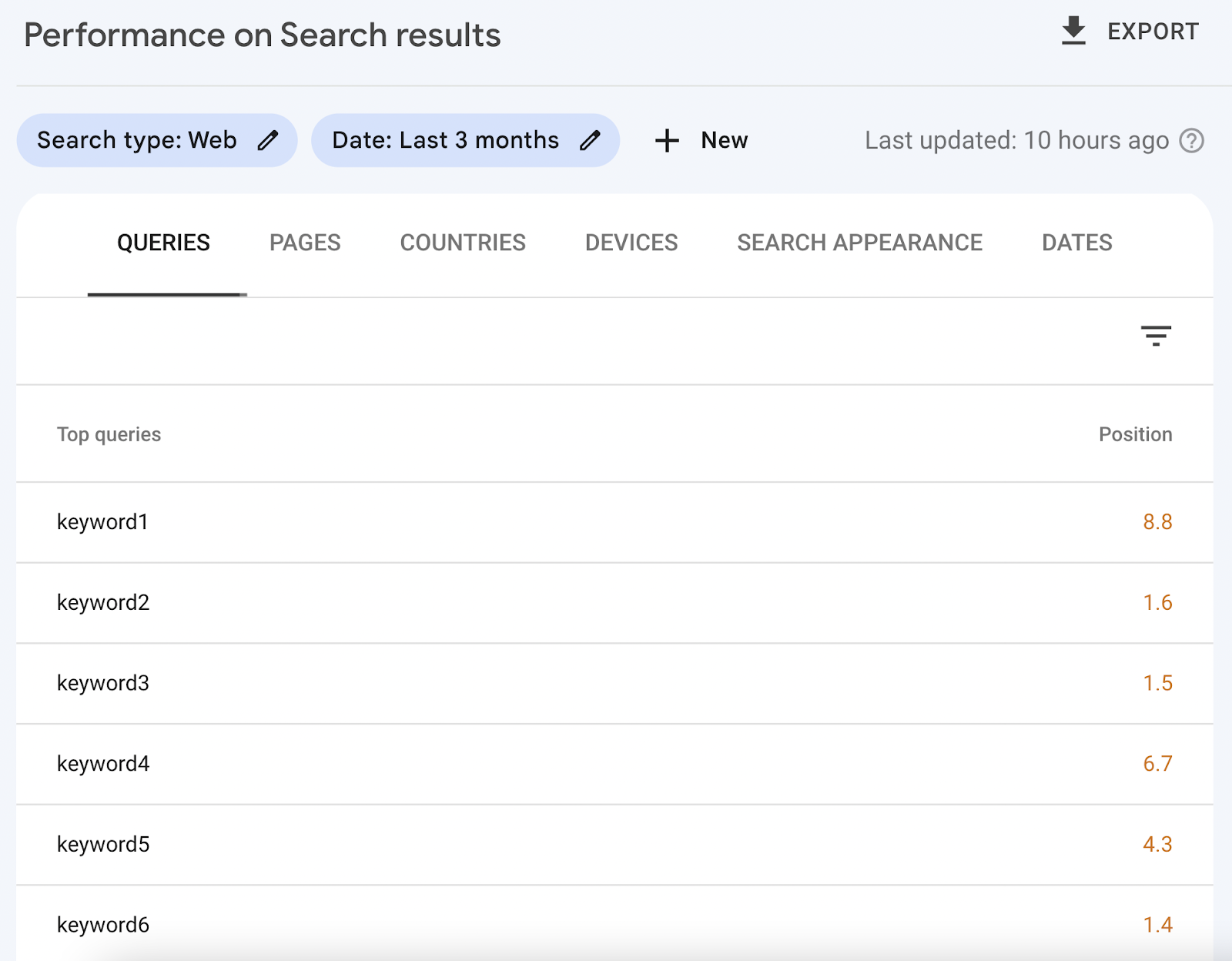Click the Top queries column header
Image resolution: width=1232 pixels, height=961 pixels.
[x=109, y=434]
